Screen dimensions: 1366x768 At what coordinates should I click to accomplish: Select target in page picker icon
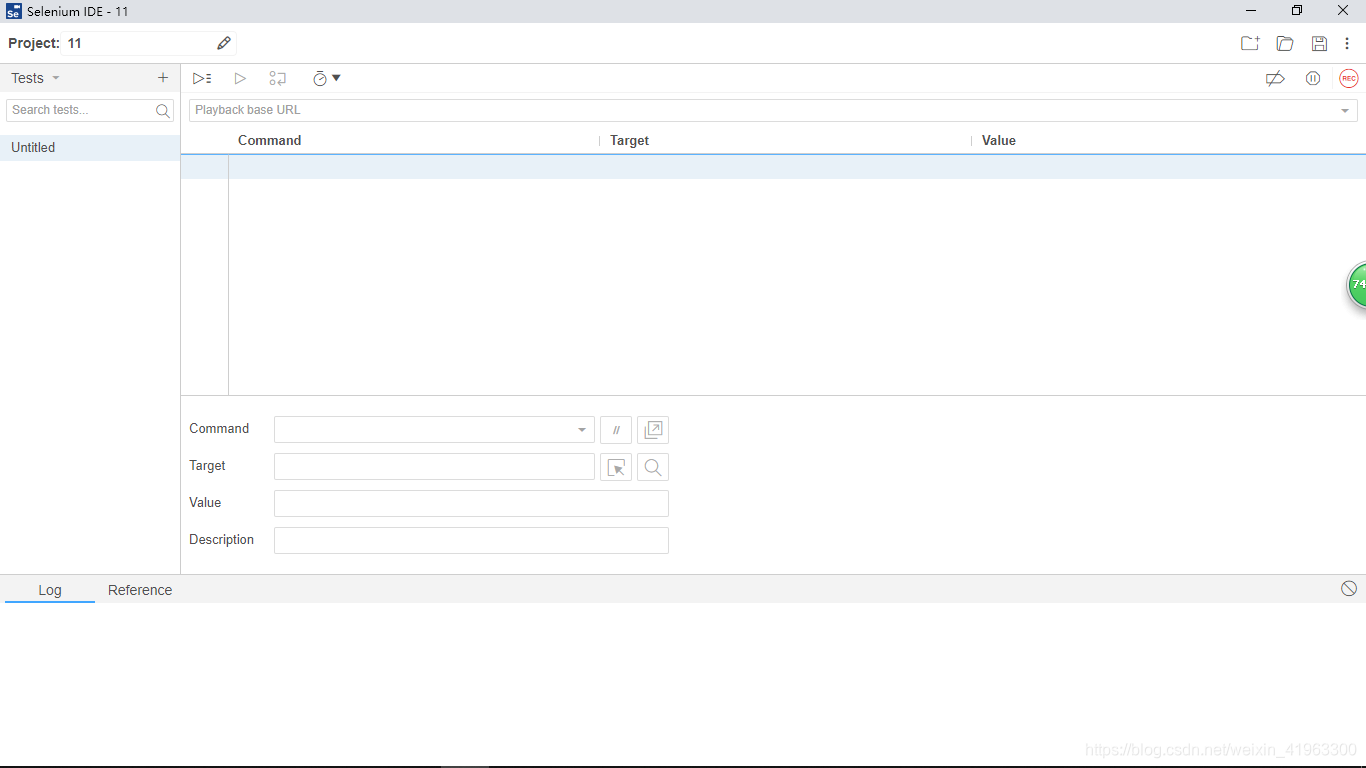point(616,467)
